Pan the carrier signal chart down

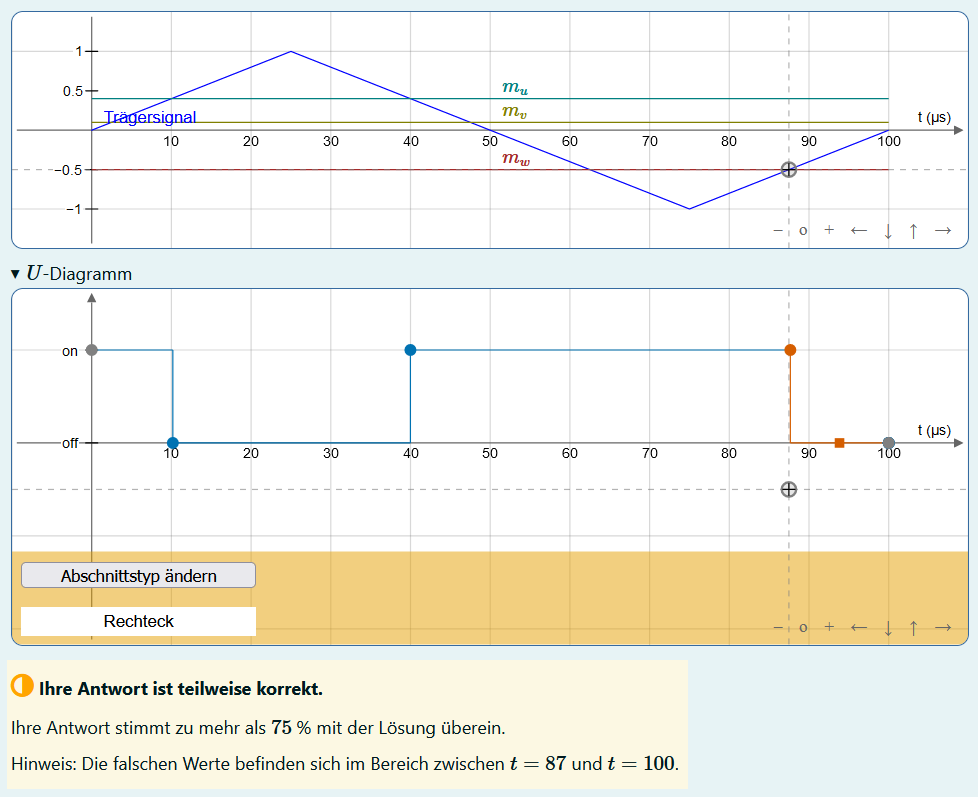[x=887, y=231]
